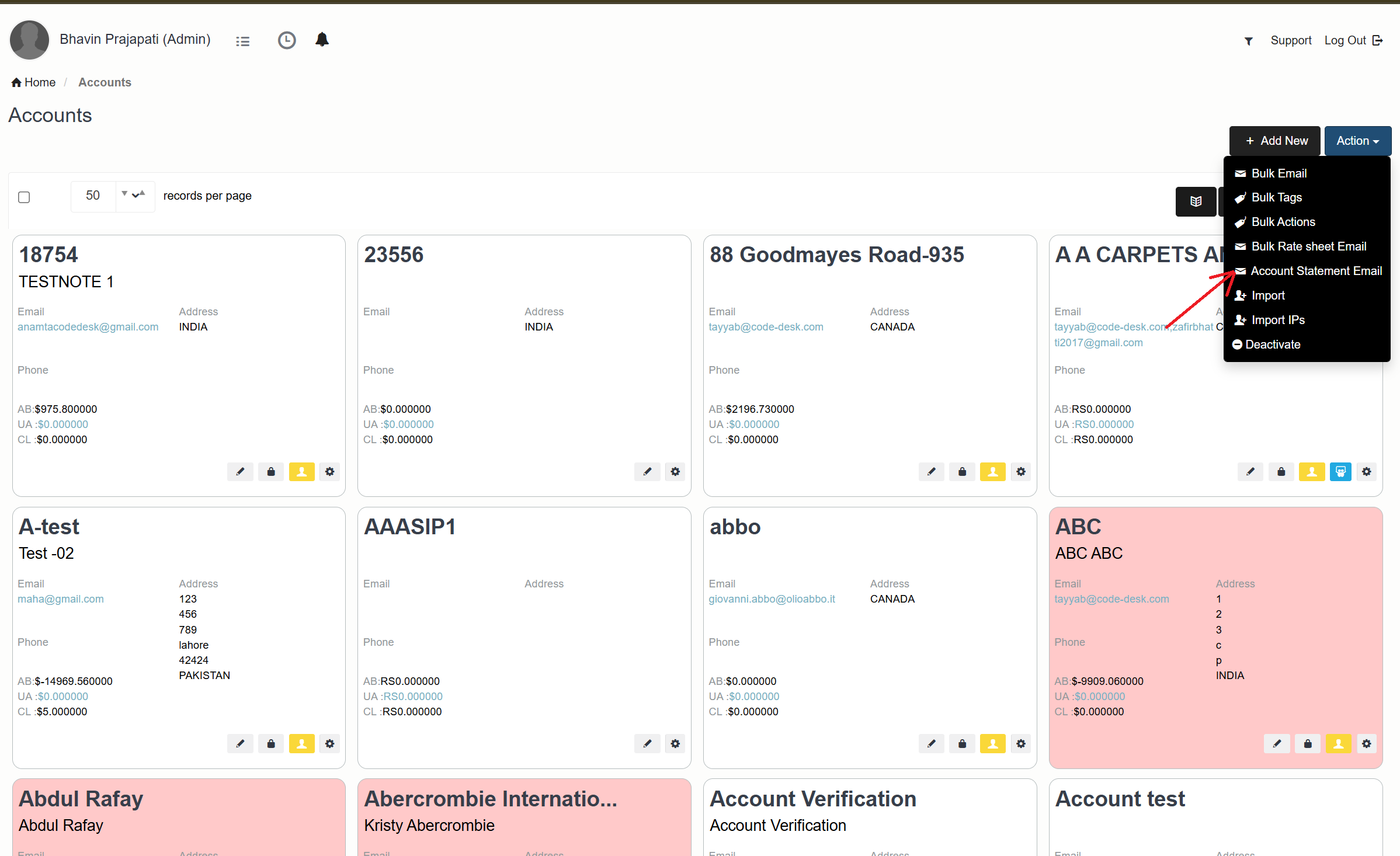Click lock icon on 88 Goodmayes Road-935 card

pyautogui.click(x=962, y=472)
